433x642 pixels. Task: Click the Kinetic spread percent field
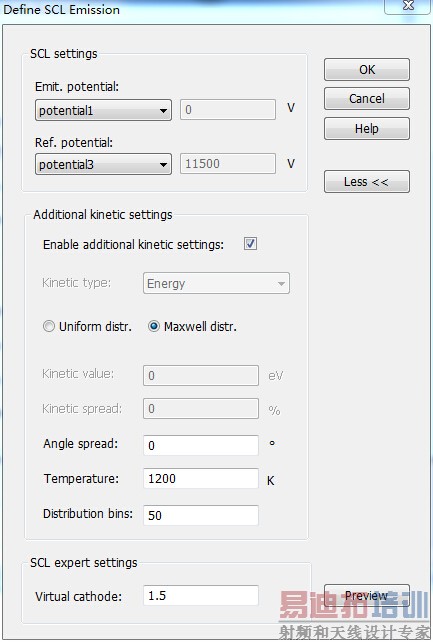[x=201, y=409]
